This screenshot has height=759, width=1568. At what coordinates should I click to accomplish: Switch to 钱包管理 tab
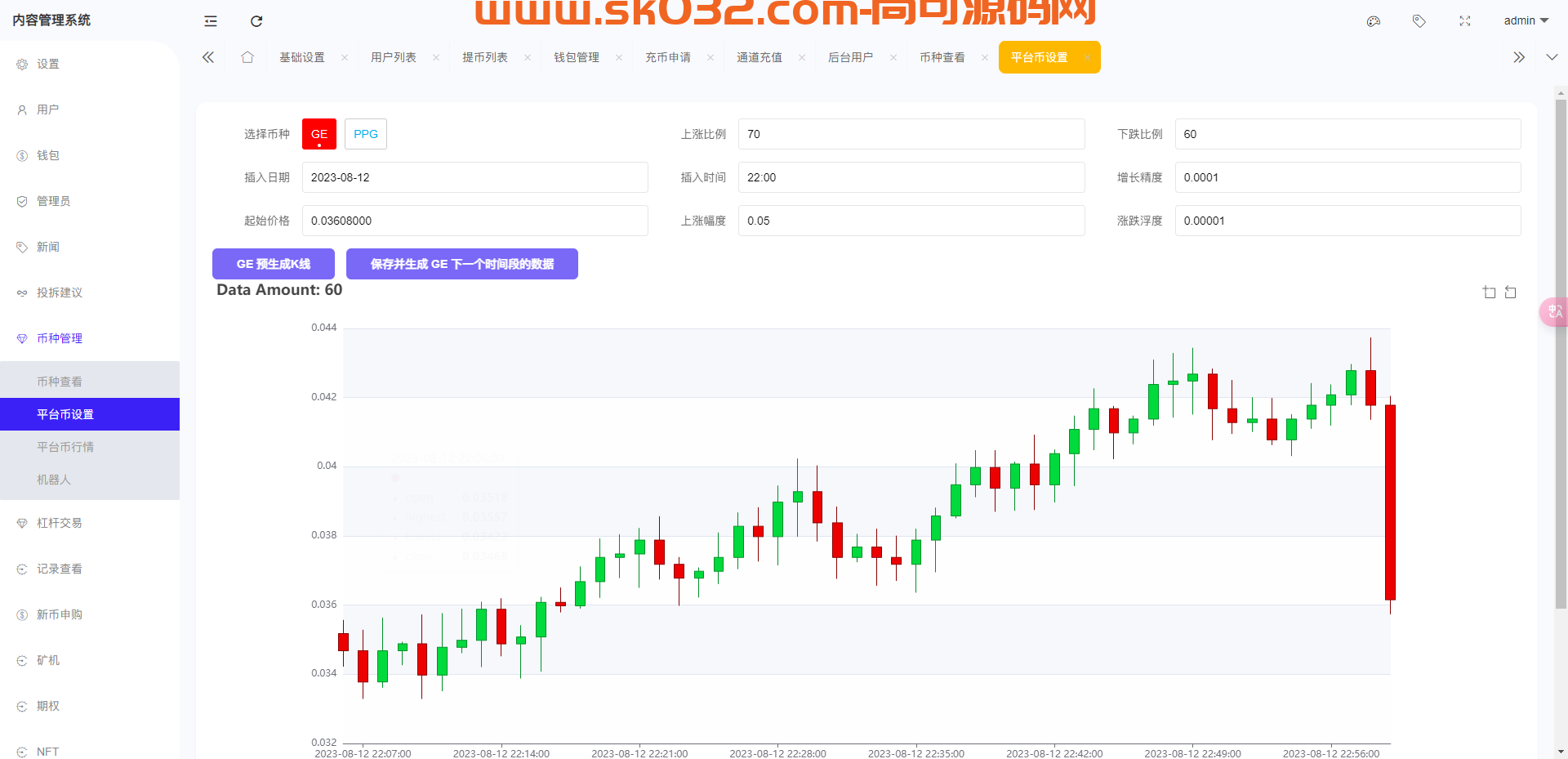click(x=577, y=57)
